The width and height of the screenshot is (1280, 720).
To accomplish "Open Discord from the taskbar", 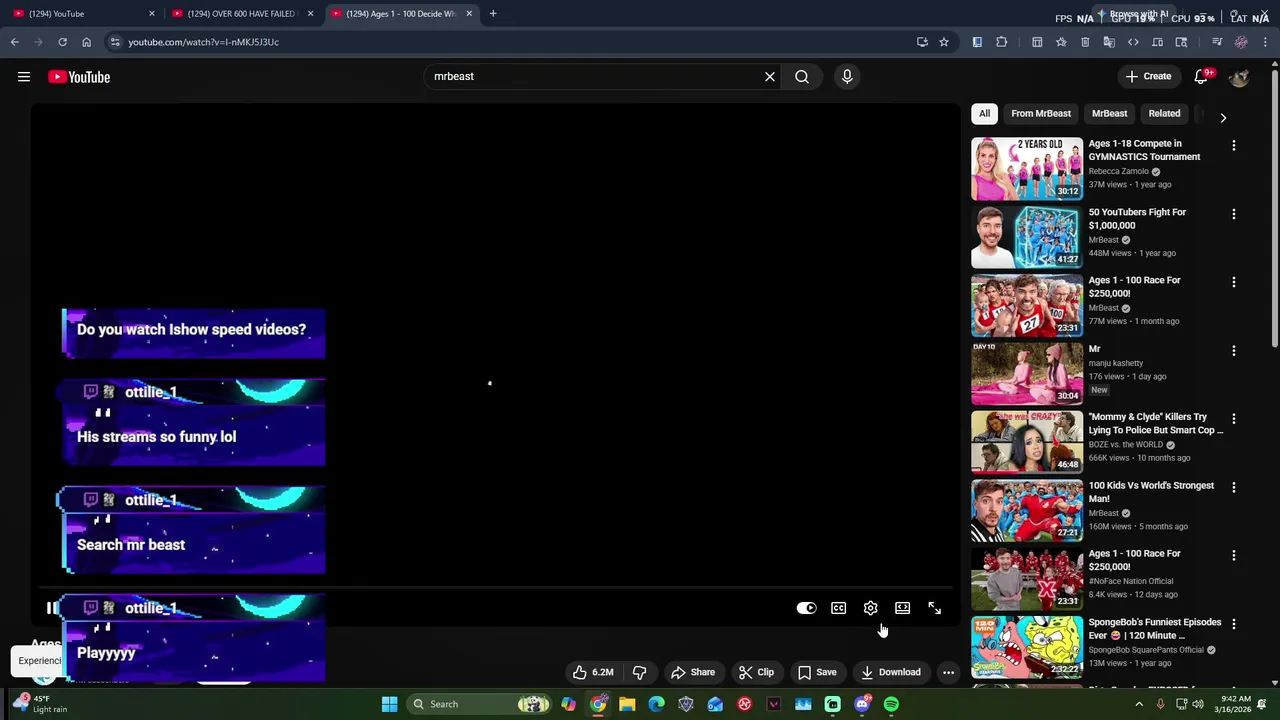I will click(x=862, y=704).
